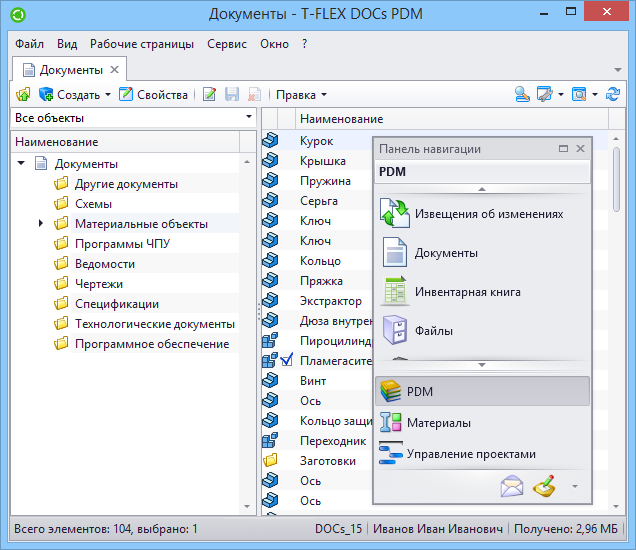
Task: Click the Создать create button
Action: click(69, 95)
